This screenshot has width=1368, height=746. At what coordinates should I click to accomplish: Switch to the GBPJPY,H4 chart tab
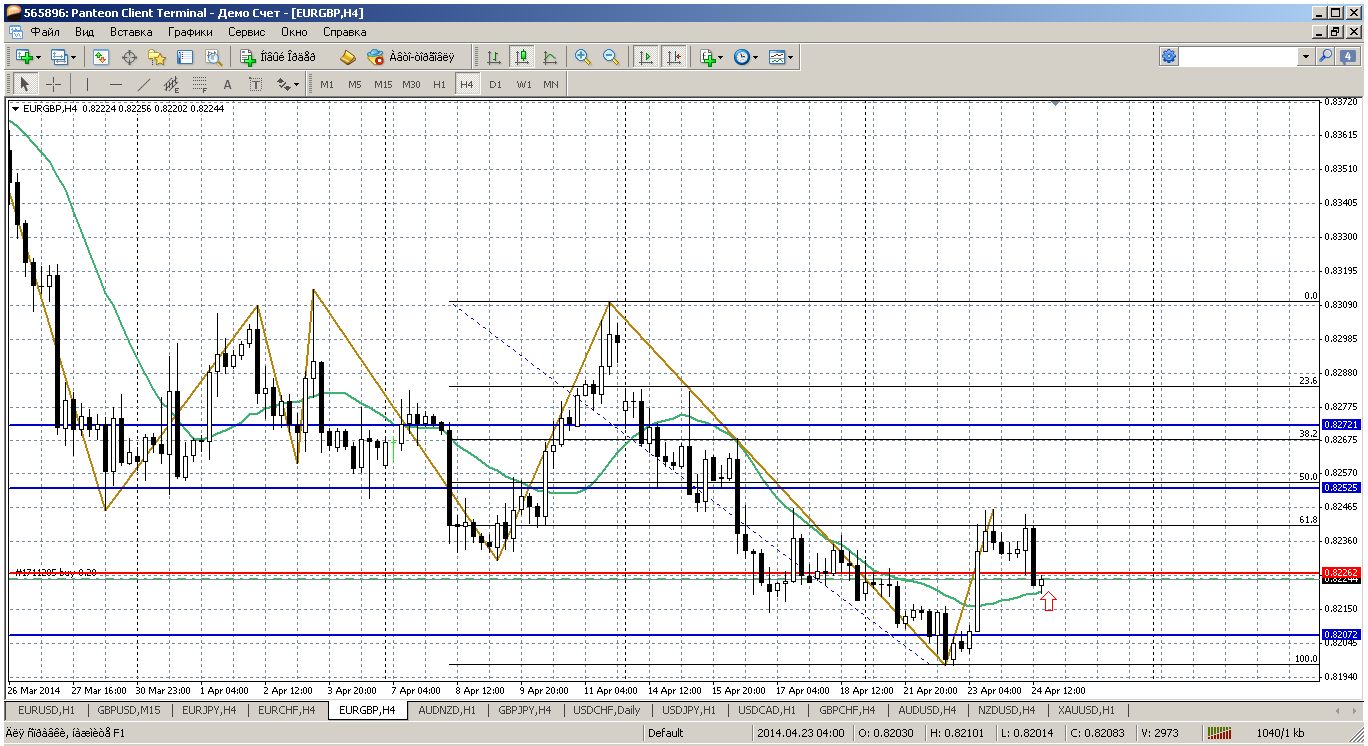(524, 710)
